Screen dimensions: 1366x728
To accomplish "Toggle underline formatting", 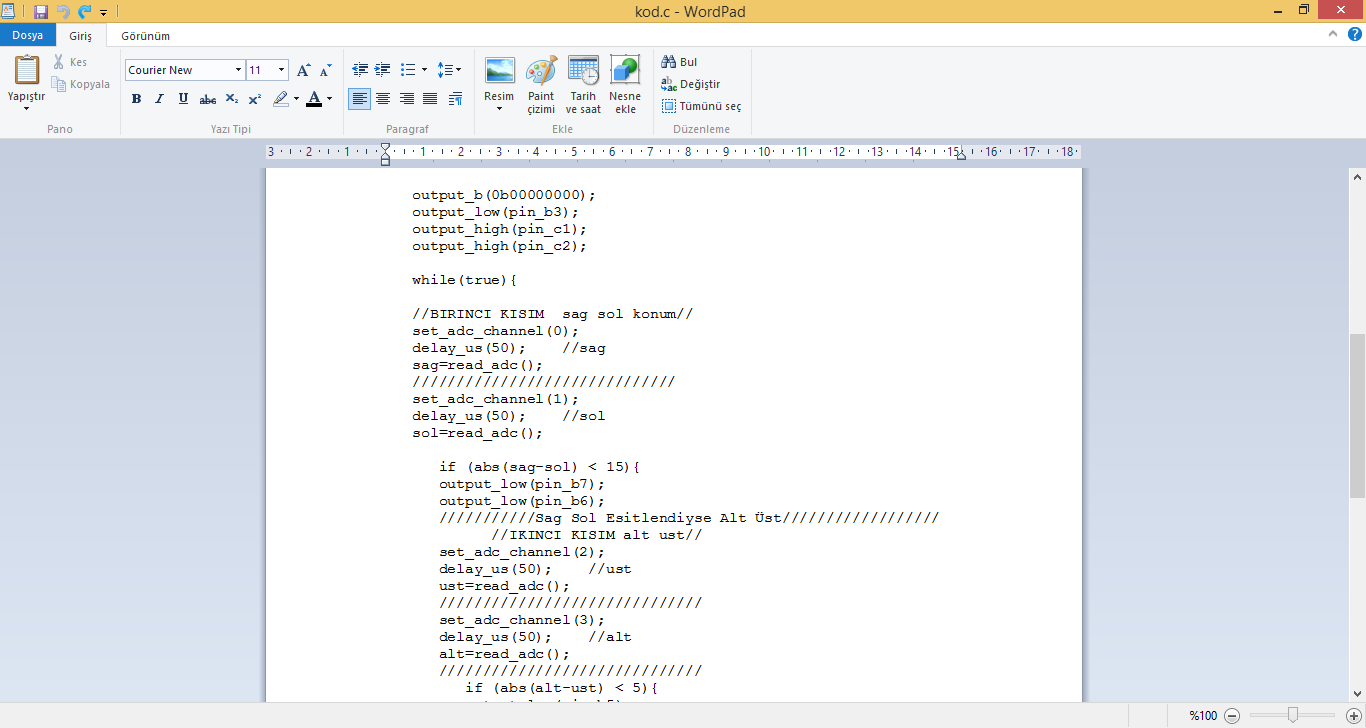I will tap(183, 99).
